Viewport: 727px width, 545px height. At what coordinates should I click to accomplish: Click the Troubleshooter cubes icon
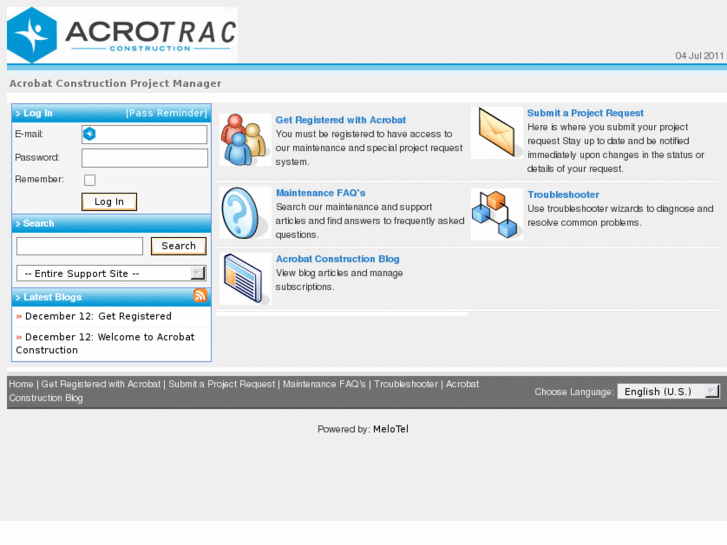click(x=497, y=214)
